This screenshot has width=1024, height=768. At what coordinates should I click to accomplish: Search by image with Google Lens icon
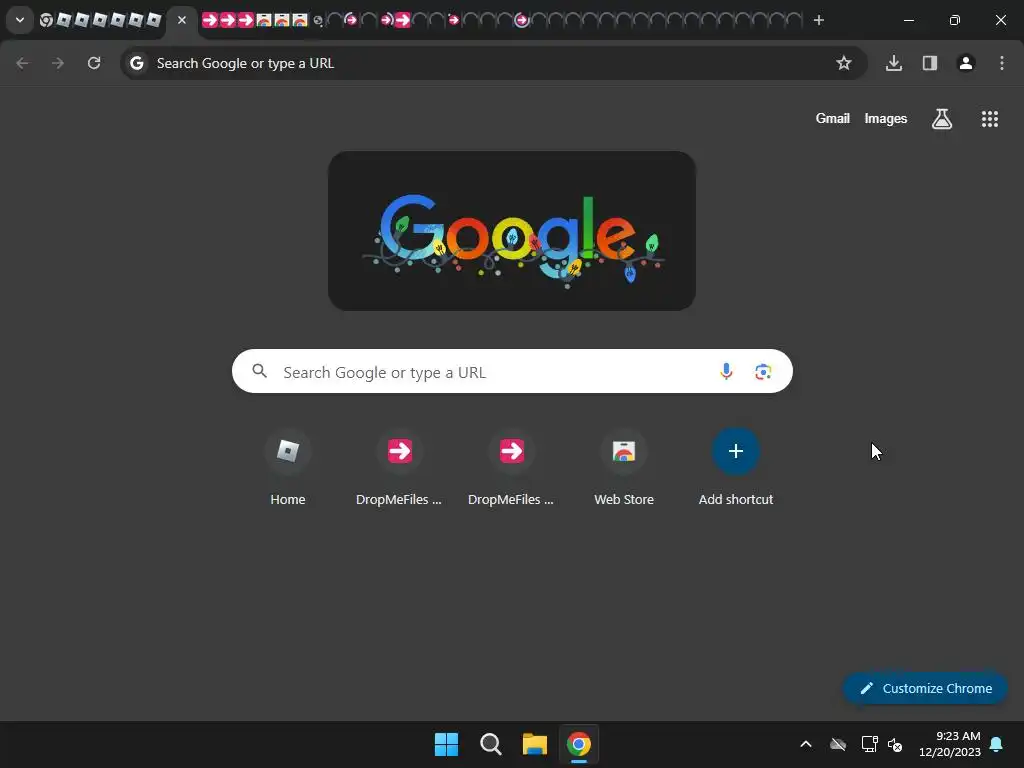point(763,372)
